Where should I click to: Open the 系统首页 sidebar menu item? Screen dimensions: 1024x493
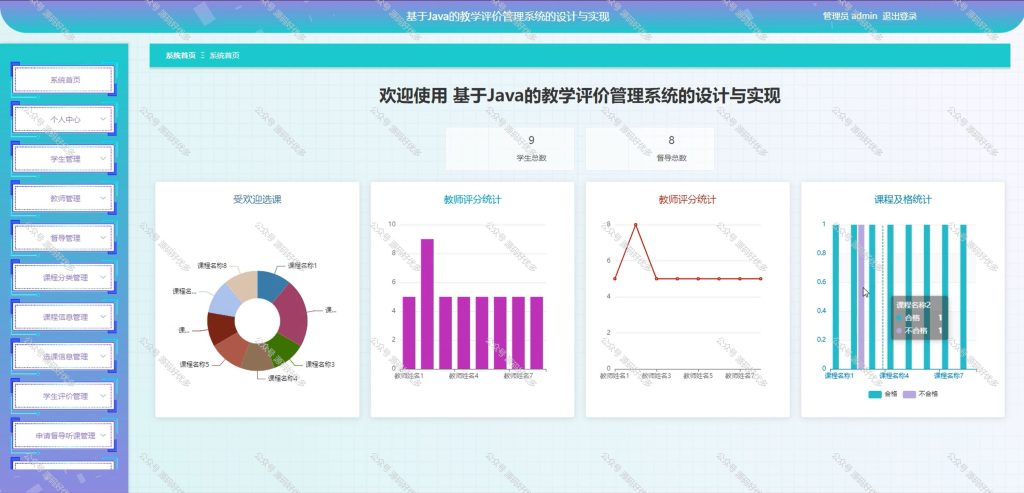point(64,80)
